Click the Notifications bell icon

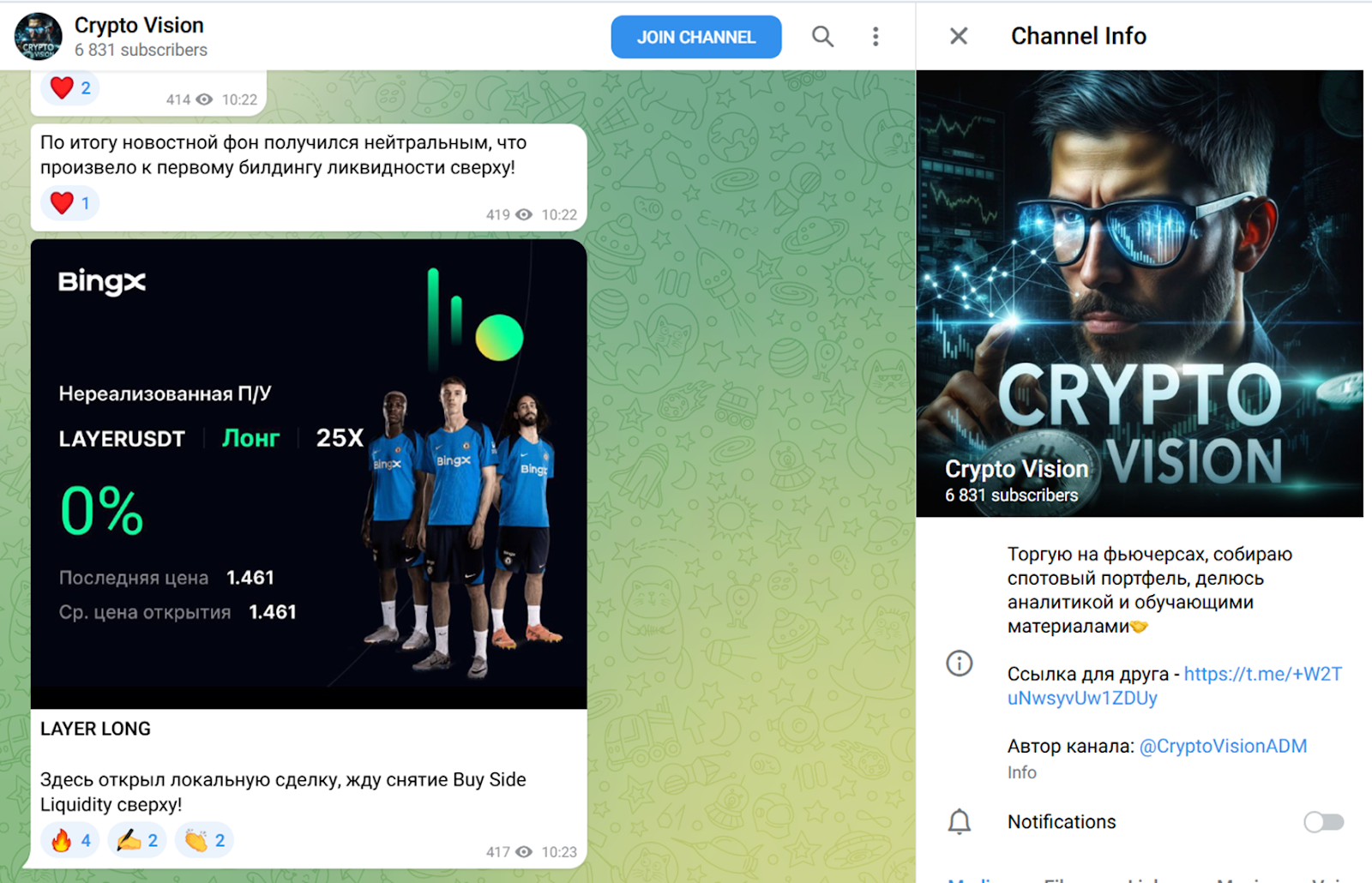pyautogui.click(x=959, y=821)
